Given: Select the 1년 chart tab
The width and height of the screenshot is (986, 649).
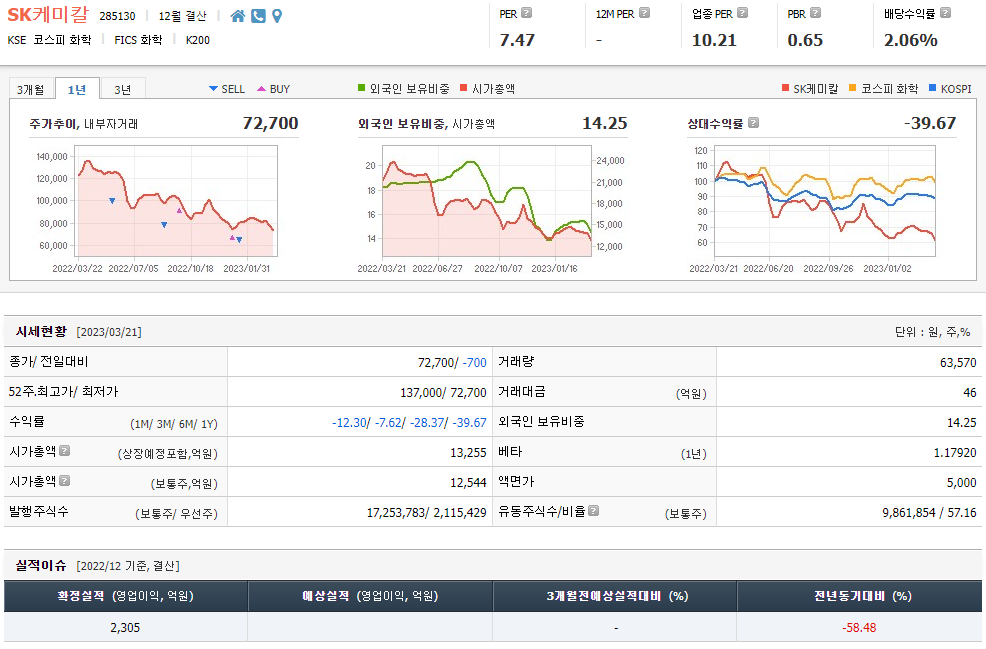Looking at the screenshot, I should (x=77, y=89).
